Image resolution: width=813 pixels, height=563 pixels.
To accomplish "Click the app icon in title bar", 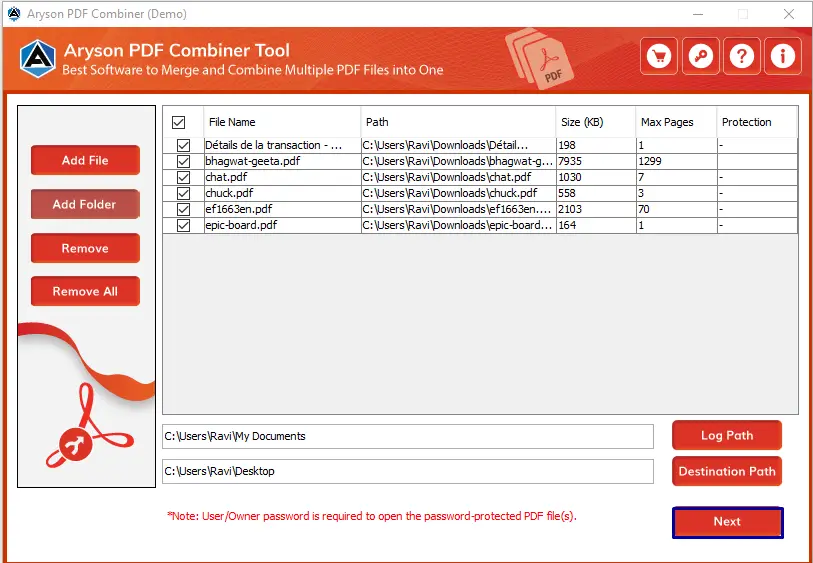I will (x=12, y=14).
